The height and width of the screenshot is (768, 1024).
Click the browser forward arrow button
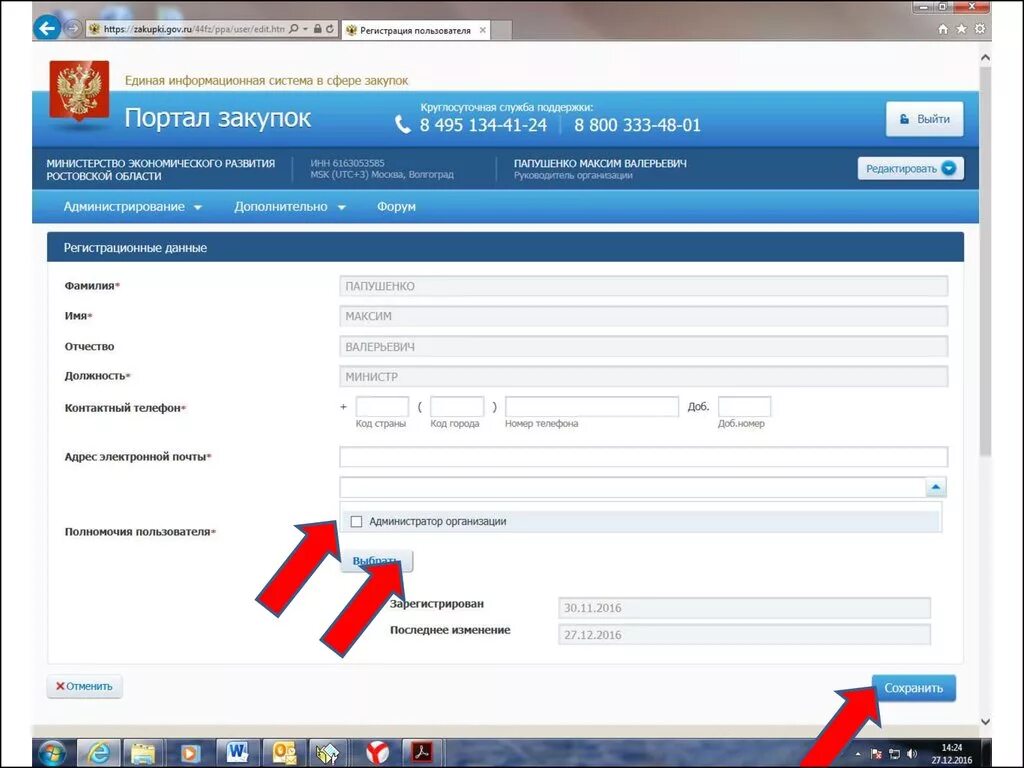click(x=72, y=29)
